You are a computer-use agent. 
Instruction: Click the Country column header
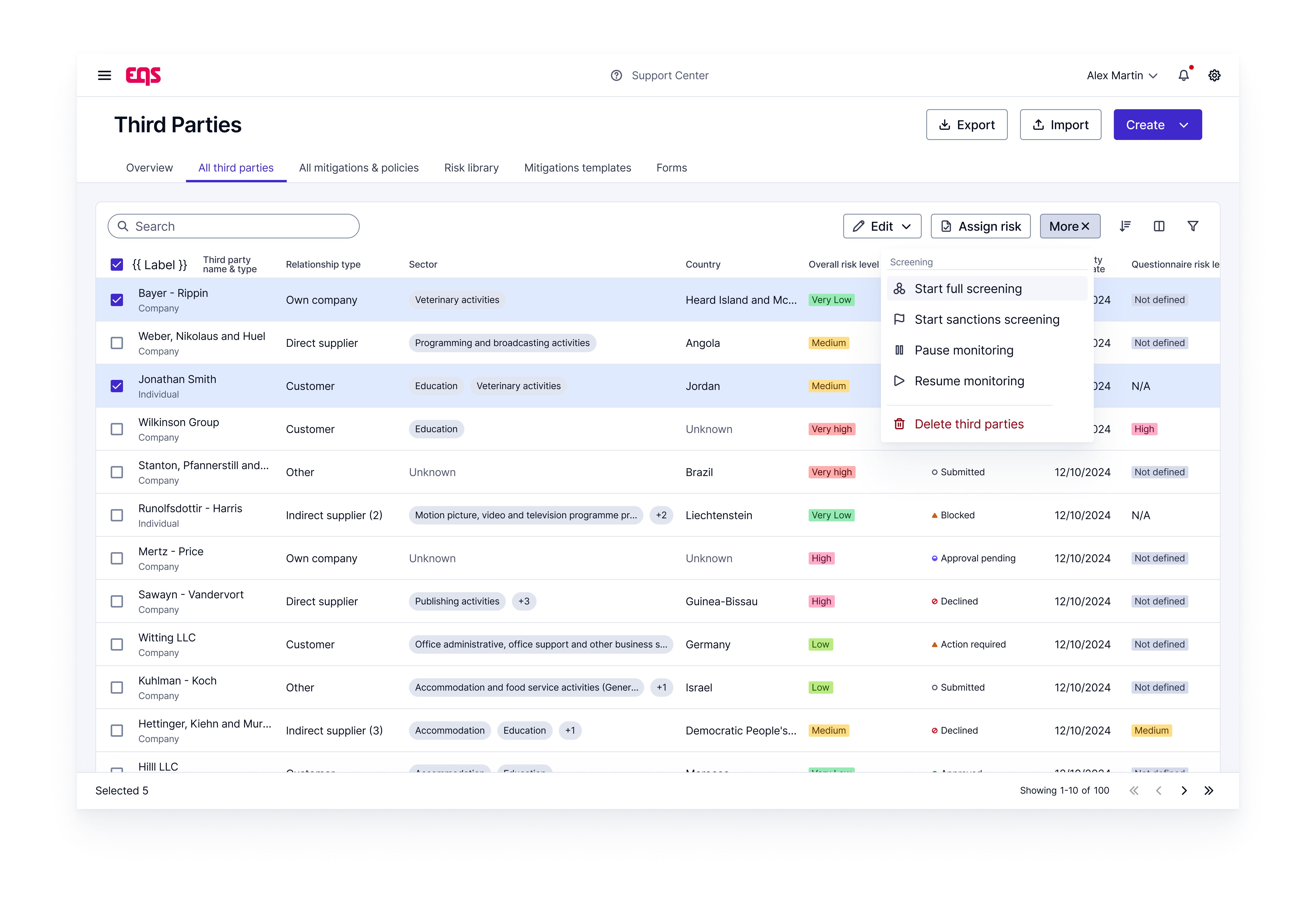pyautogui.click(x=702, y=264)
